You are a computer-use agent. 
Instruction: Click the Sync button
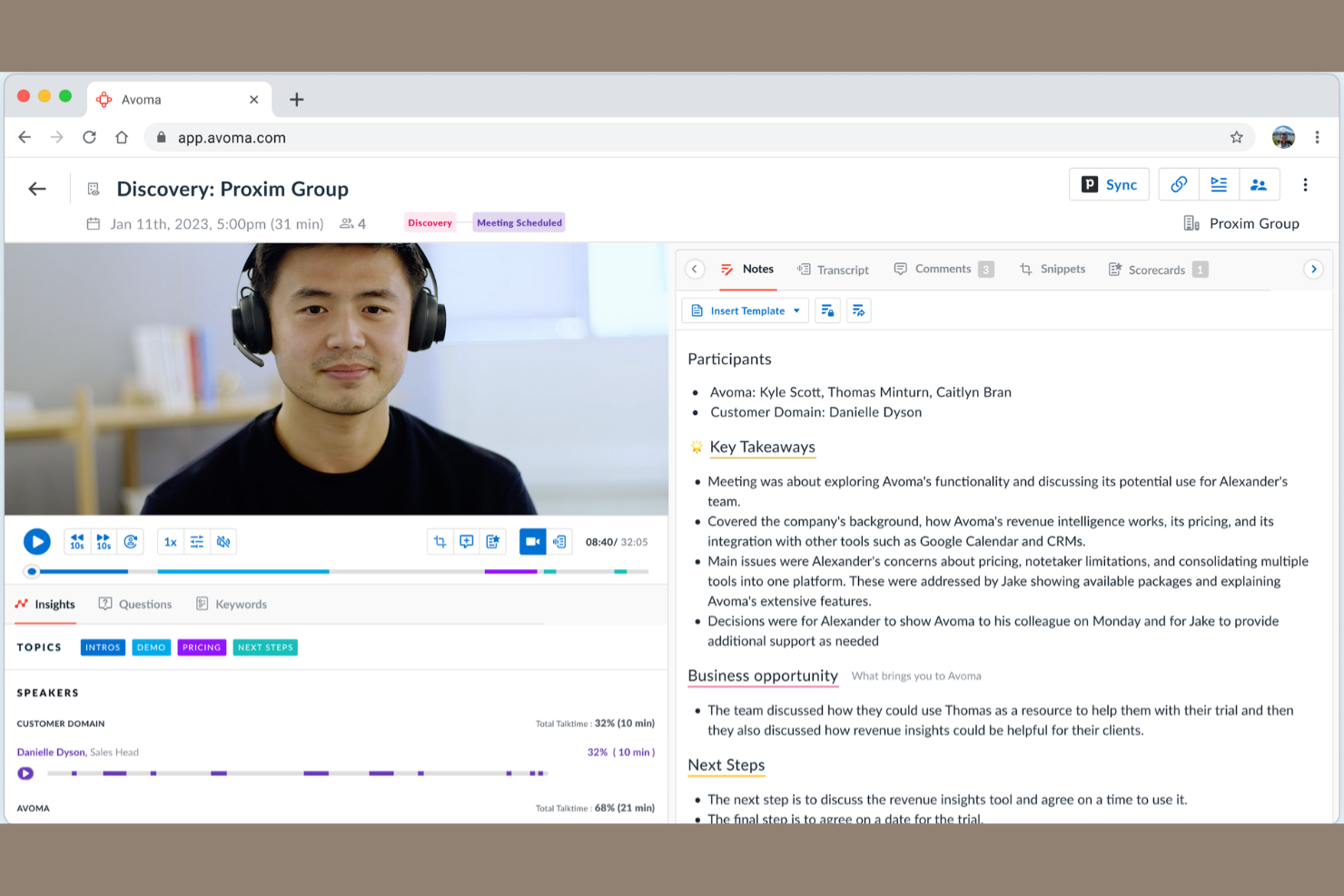(x=1109, y=183)
